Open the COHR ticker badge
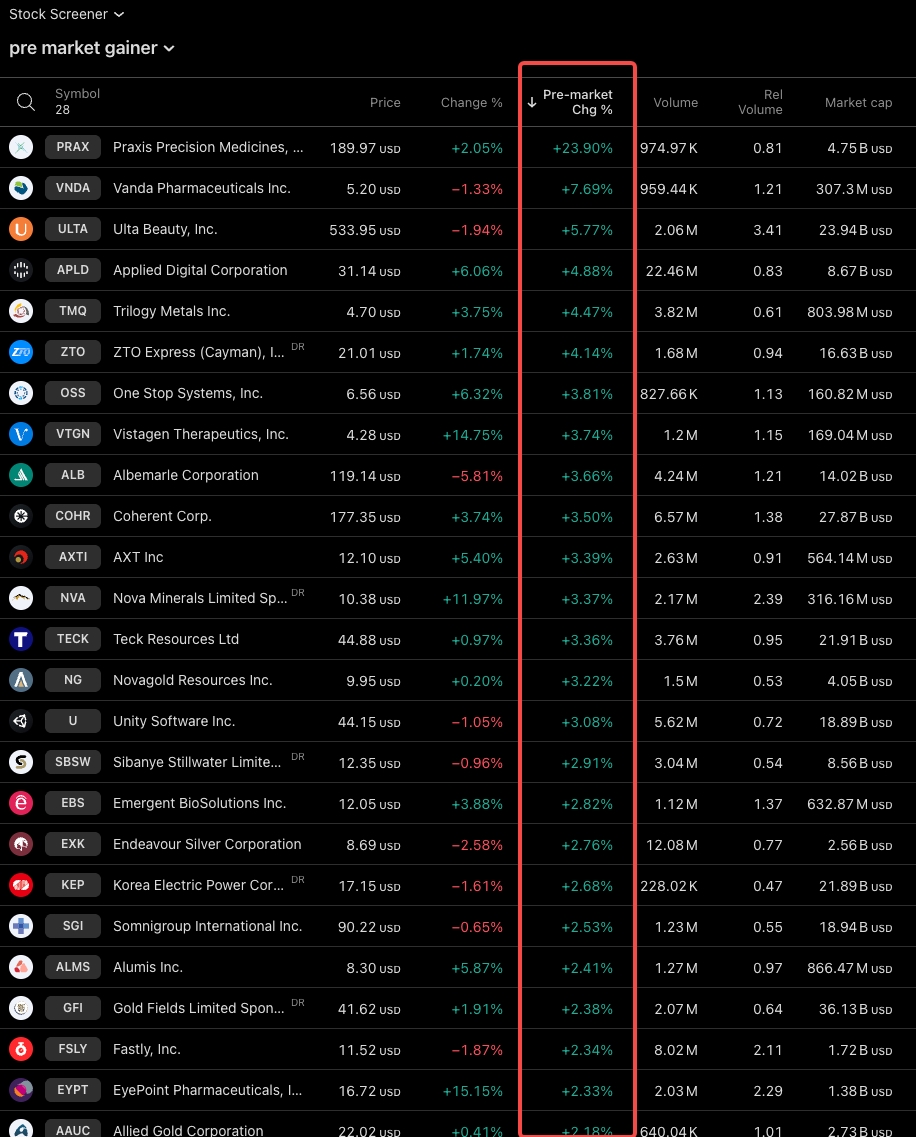Image resolution: width=916 pixels, height=1137 pixels. [x=73, y=516]
